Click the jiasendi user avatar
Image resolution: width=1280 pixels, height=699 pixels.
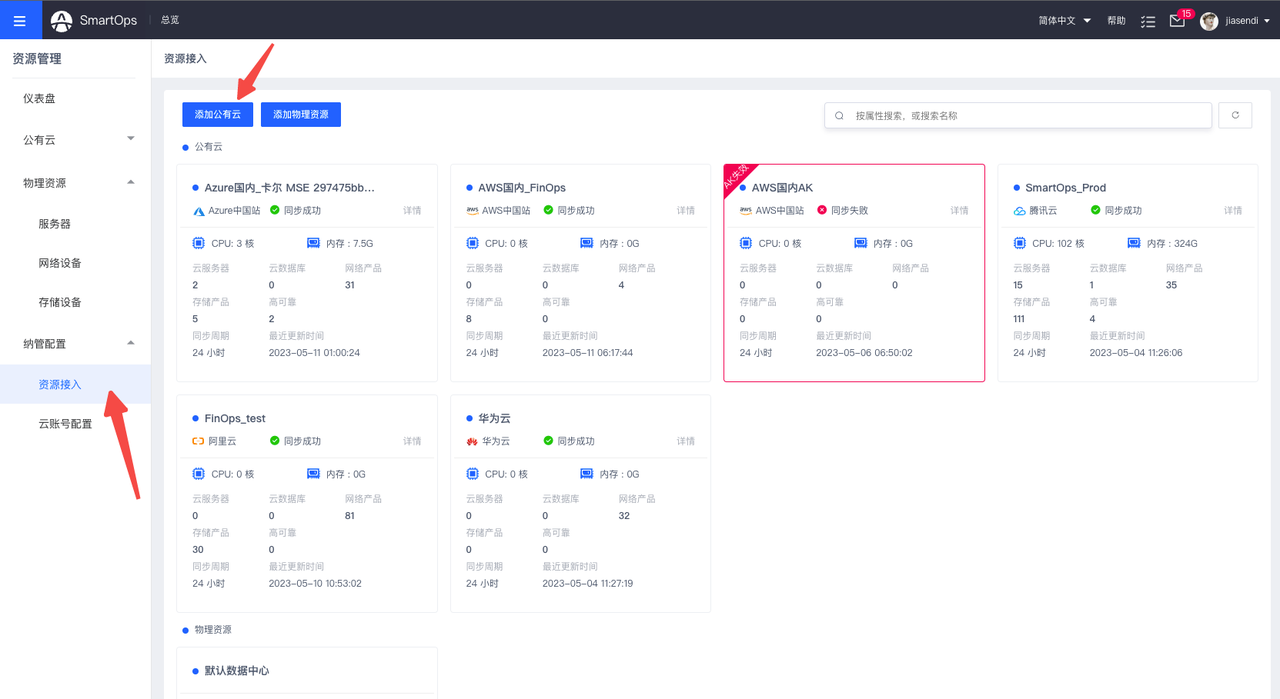pos(1209,20)
